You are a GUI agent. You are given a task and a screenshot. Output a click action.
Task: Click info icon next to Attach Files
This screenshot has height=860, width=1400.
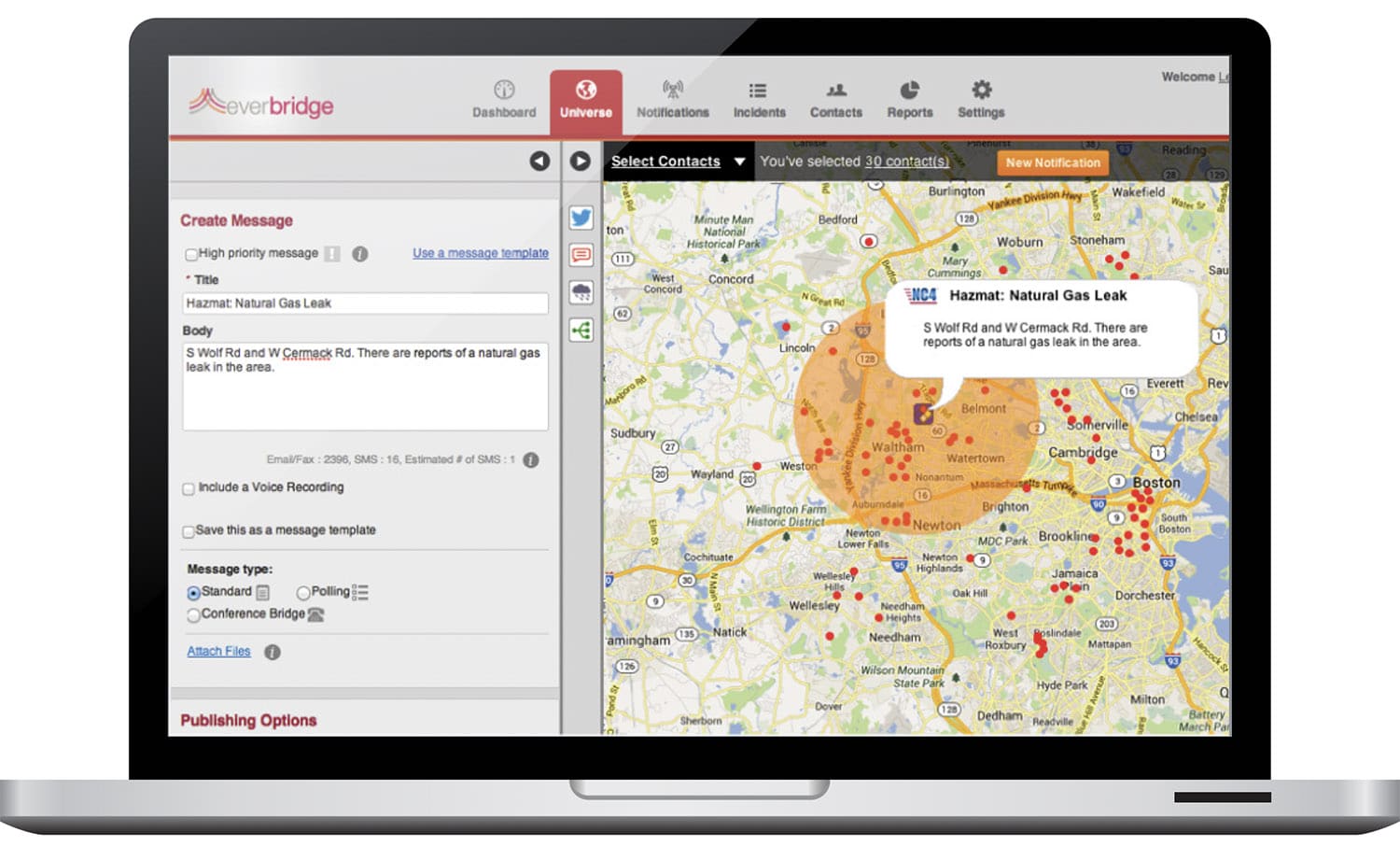click(272, 652)
